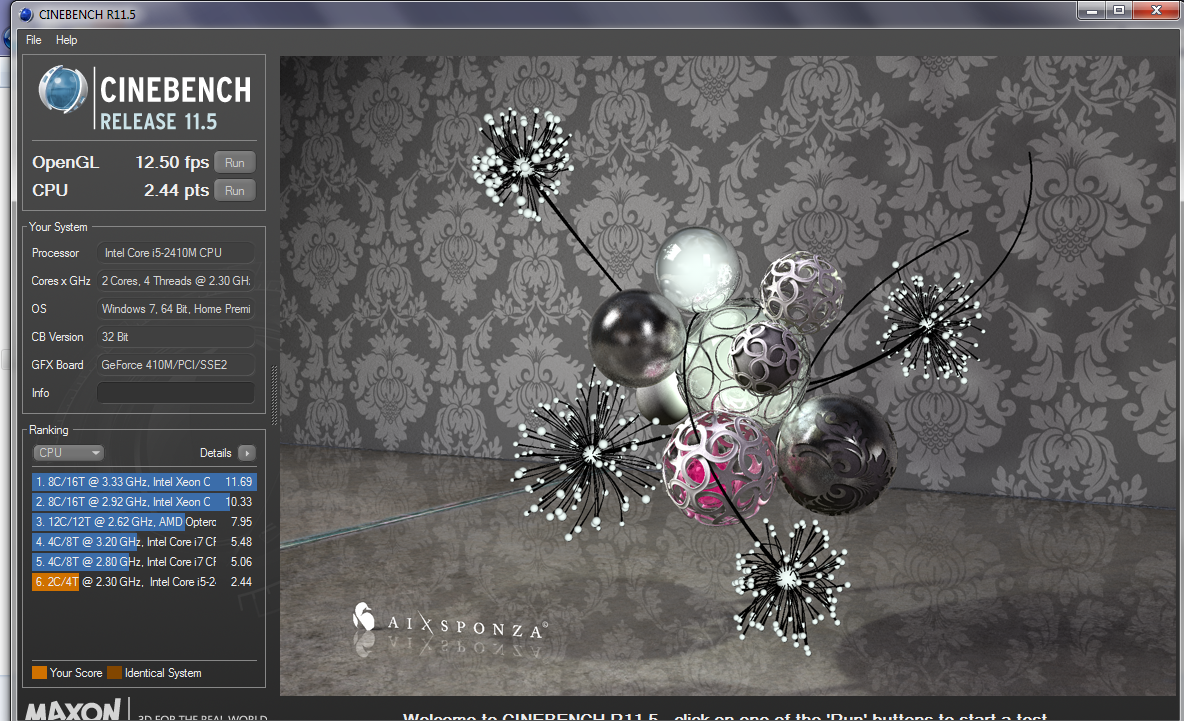Viewport: 1184px width, 721px height.
Task: Click the Identical System legend swatch
Action: pyautogui.click(x=114, y=673)
